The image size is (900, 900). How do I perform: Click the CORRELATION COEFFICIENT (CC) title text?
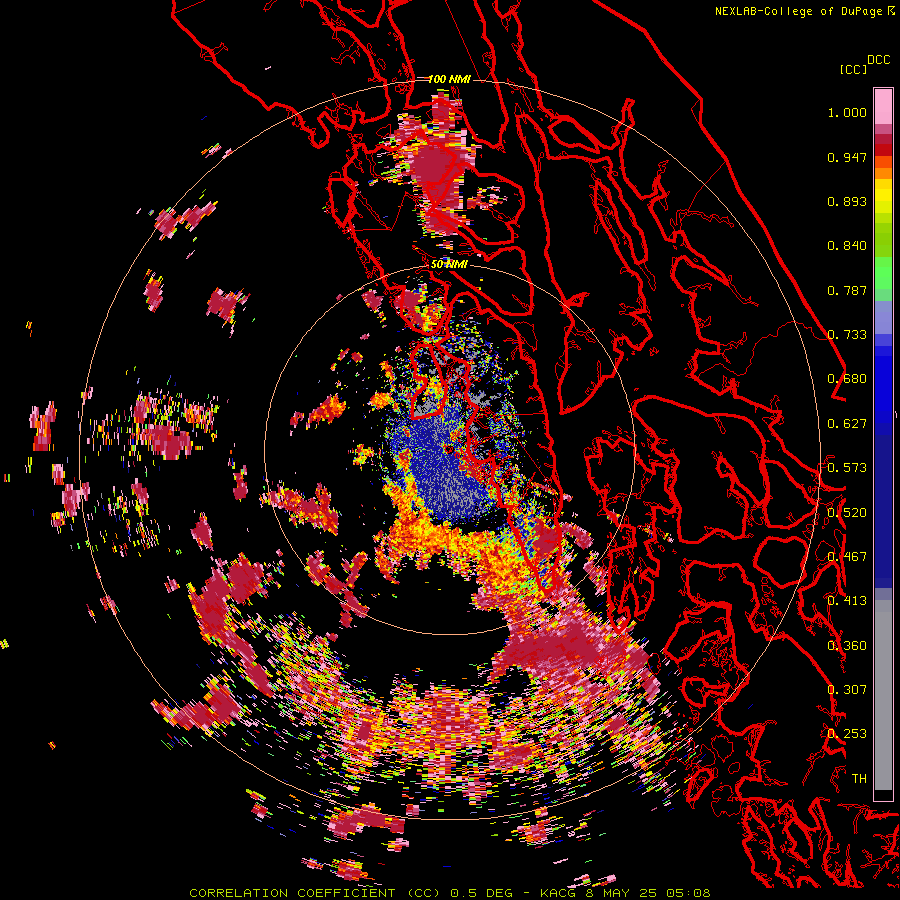(x=315, y=893)
